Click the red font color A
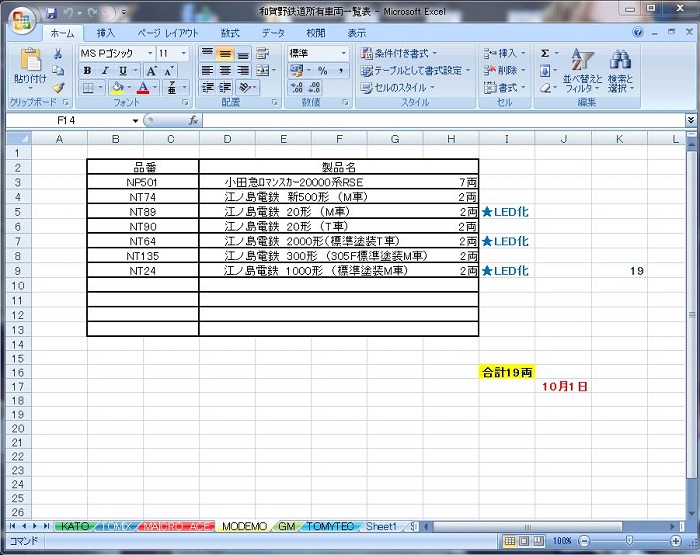 [x=143, y=88]
